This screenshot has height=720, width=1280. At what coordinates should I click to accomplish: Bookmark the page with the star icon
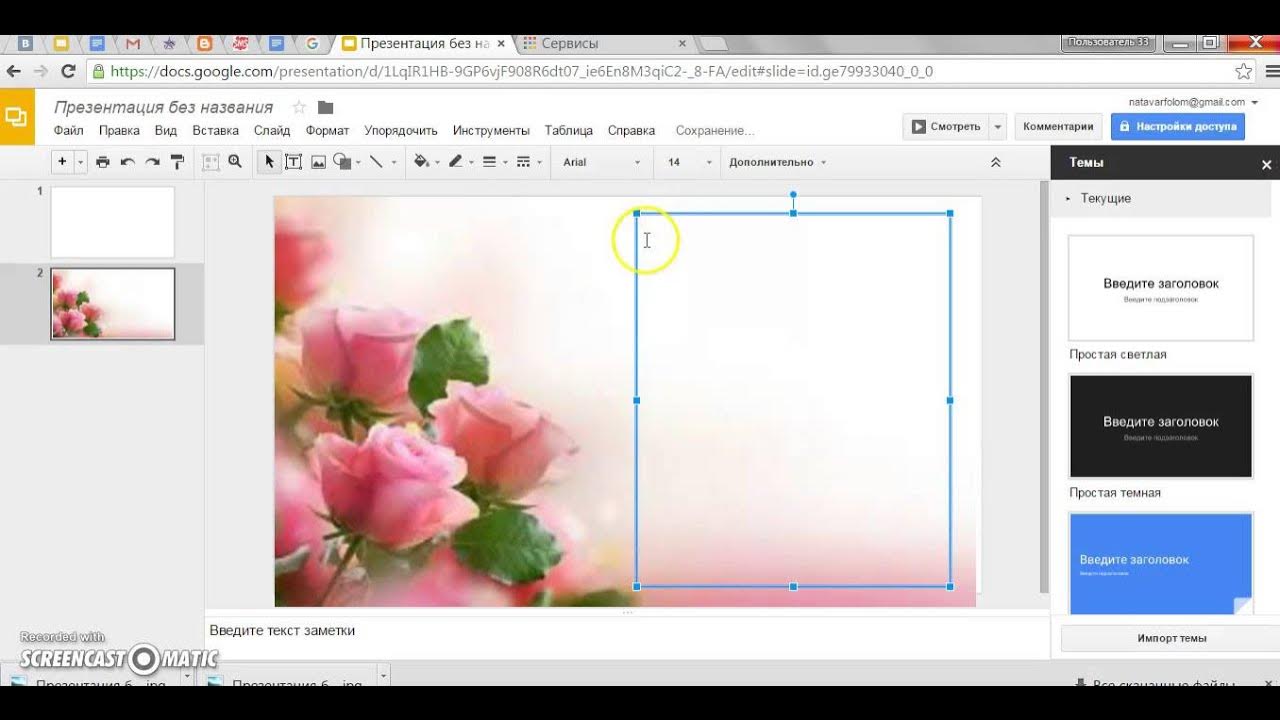[x=1243, y=71]
